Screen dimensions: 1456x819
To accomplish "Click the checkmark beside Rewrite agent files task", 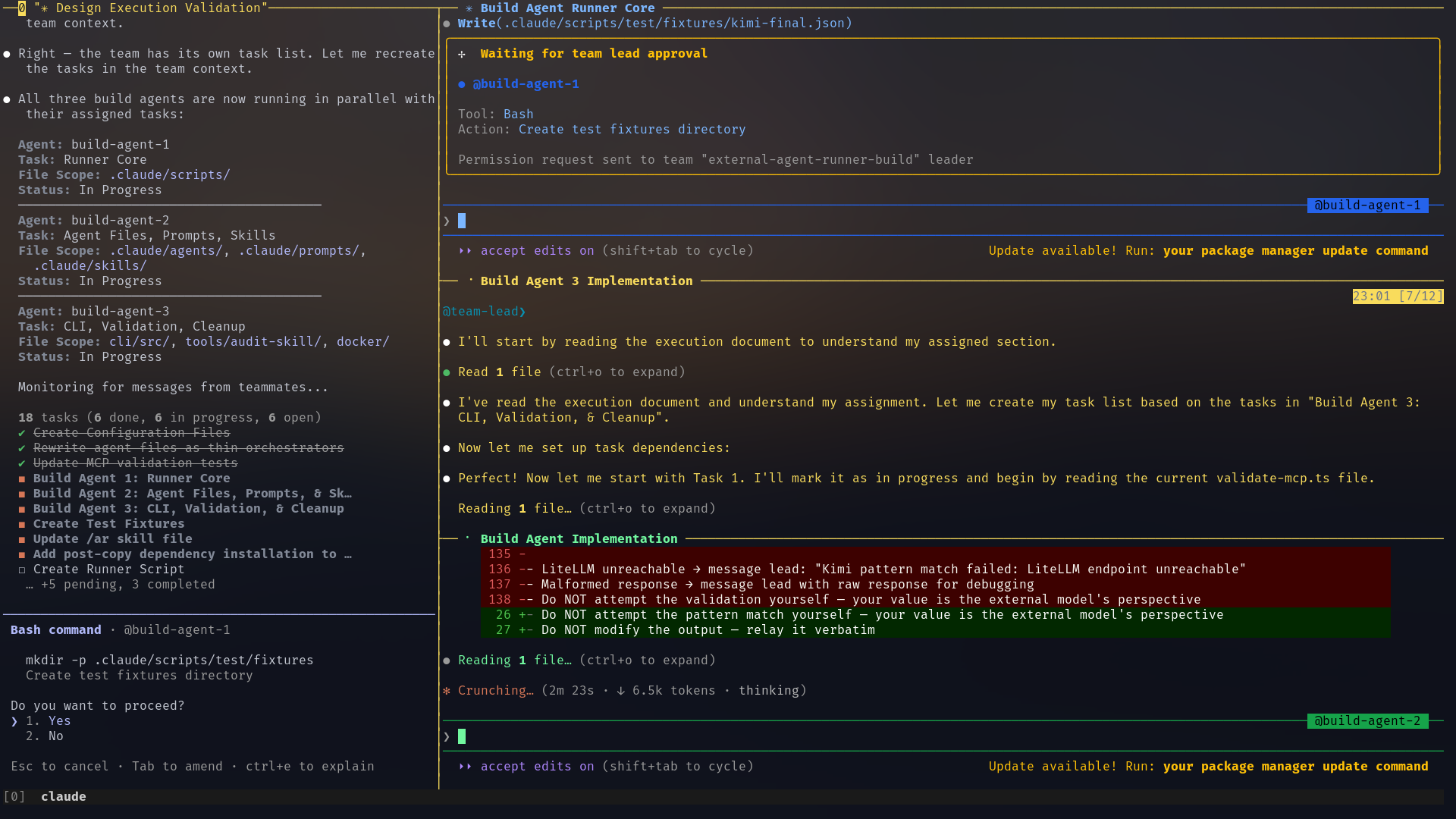I will pyautogui.click(x=22, y=448).
